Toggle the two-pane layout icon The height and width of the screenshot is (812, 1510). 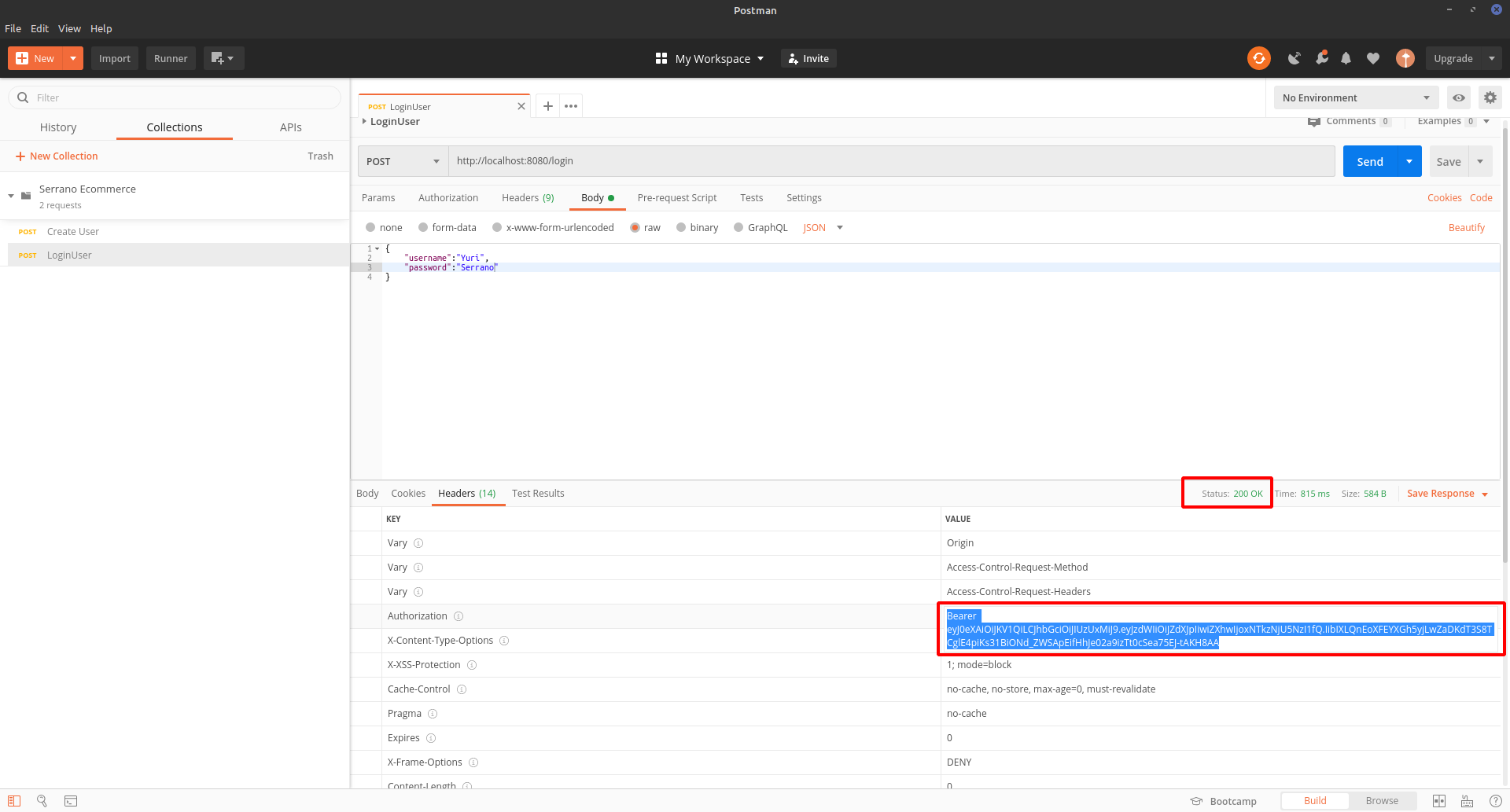[x=1439, y=801]
